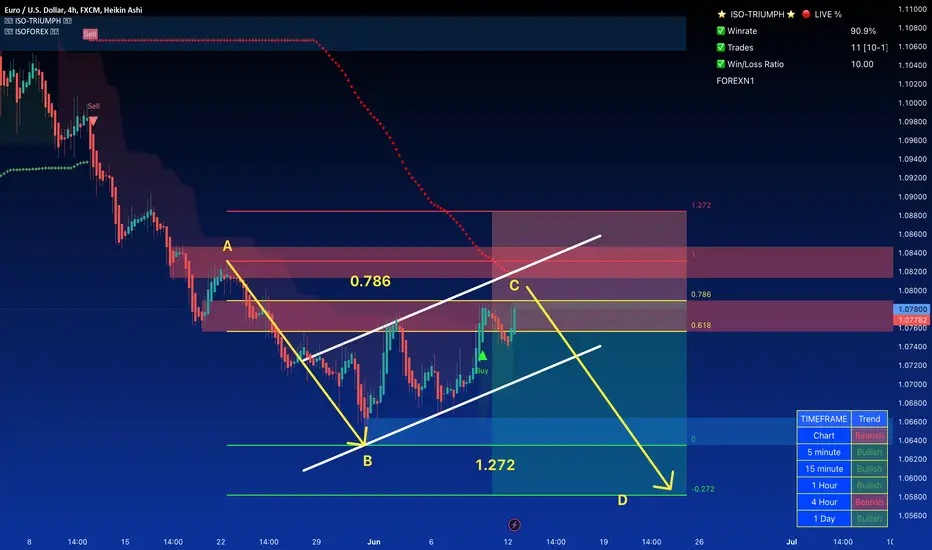
Task: Click the red 1.07782 price tag on the axis
Action: (x=912, y=320)
